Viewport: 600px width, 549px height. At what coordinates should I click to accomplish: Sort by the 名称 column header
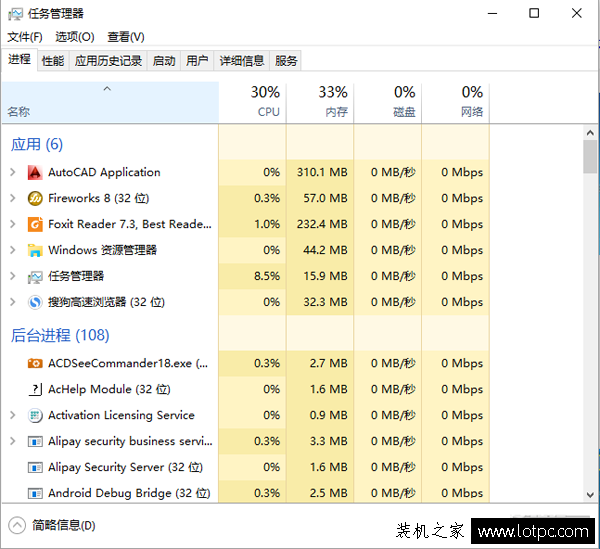pos(110,103)
